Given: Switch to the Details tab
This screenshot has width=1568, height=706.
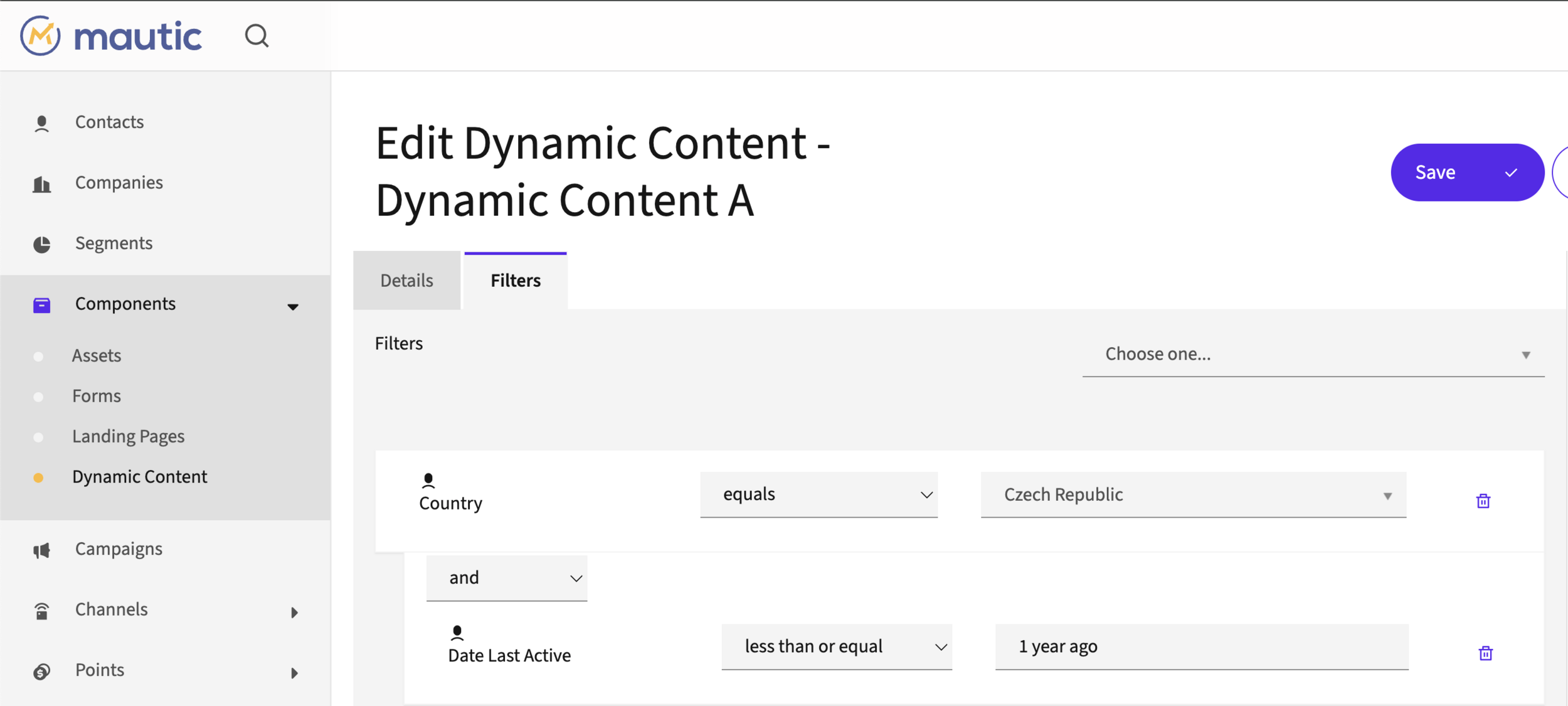Looking at the screenshot, I should pos(406,281).
